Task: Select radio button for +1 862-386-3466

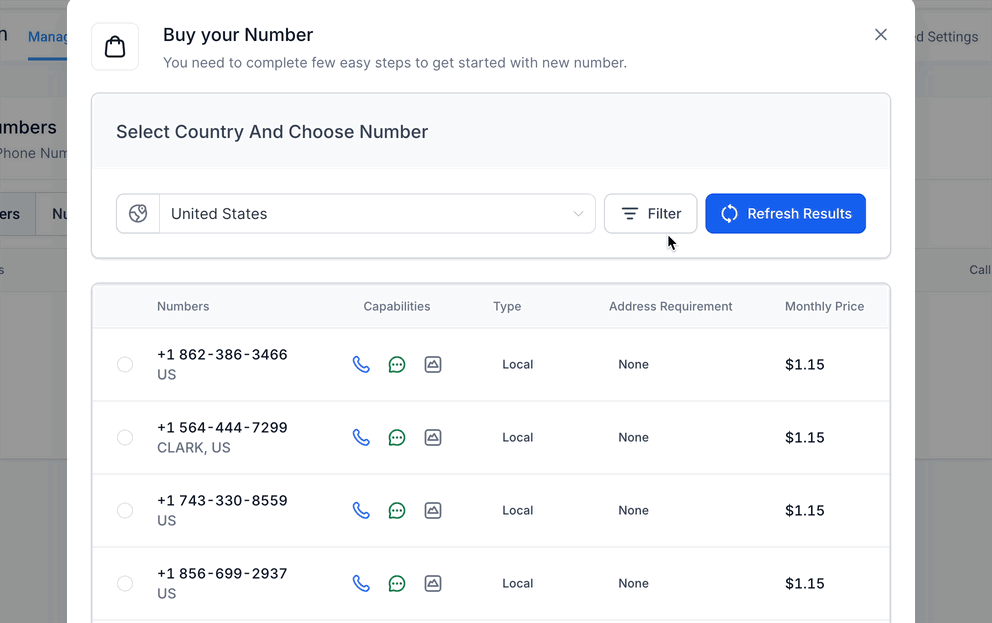Action: 125,364
